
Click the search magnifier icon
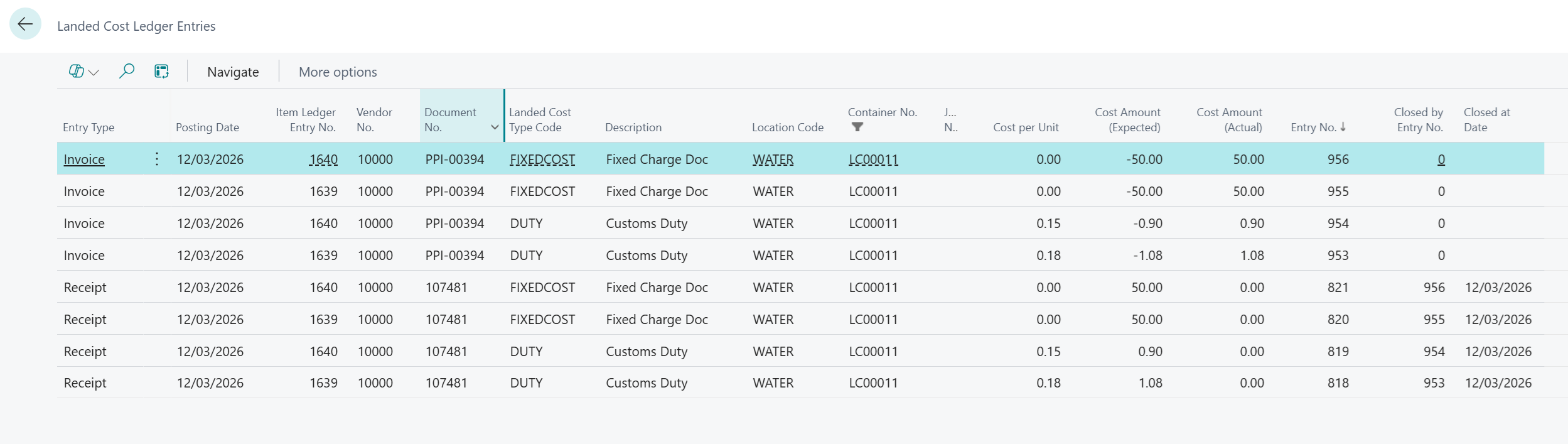127,71
